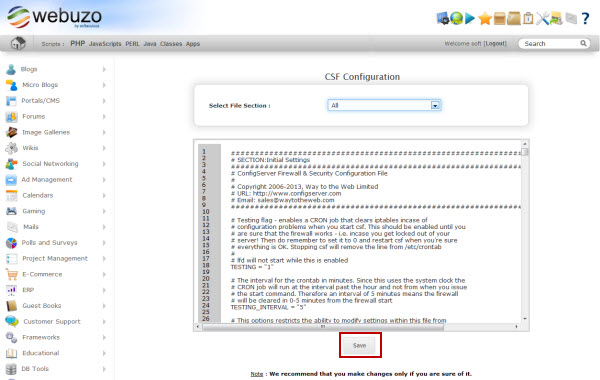Click the TESTING_INTERVAL = "5" line
The height and width of the screenshot is (380, 600).
tap(268, 307)
